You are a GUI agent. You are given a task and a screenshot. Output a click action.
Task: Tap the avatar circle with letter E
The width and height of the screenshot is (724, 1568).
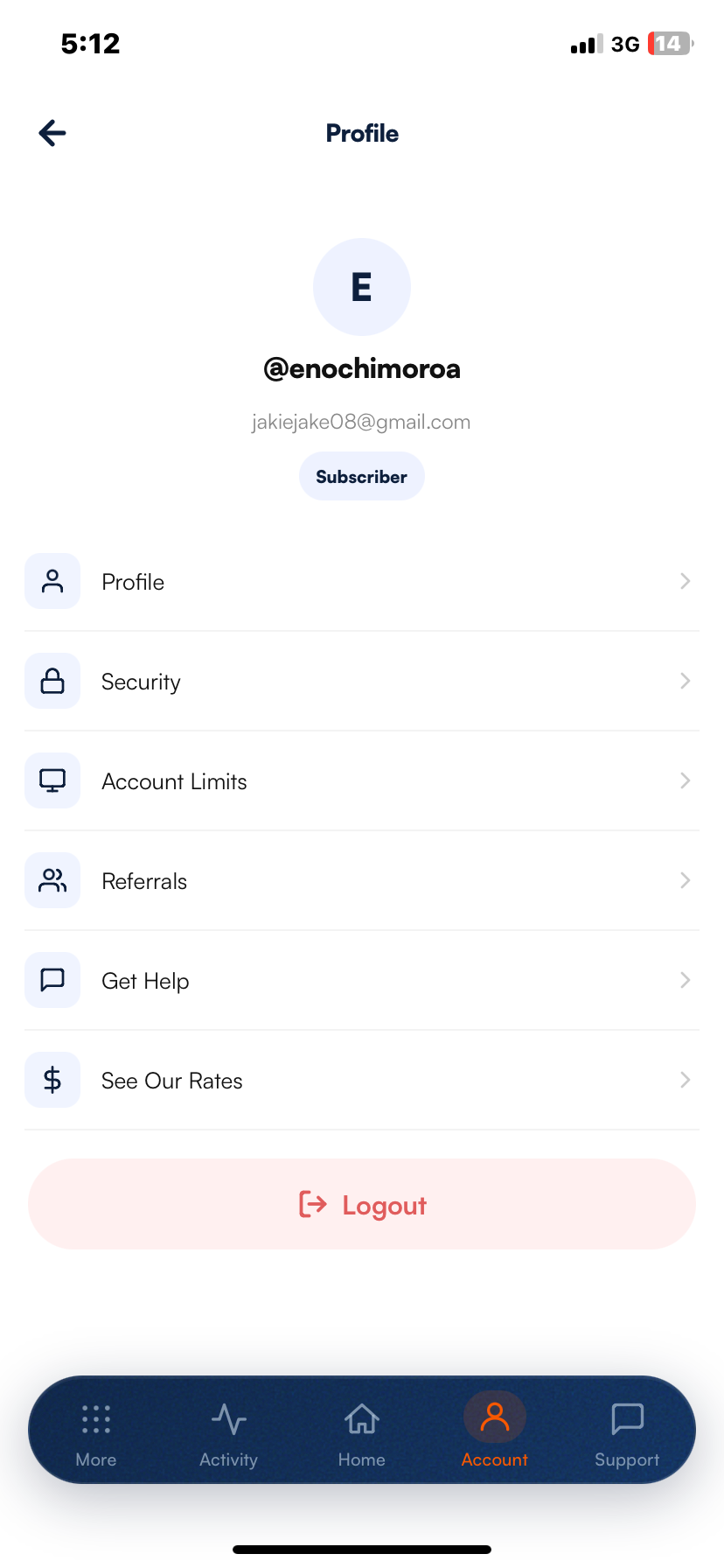tap(362, 287)
